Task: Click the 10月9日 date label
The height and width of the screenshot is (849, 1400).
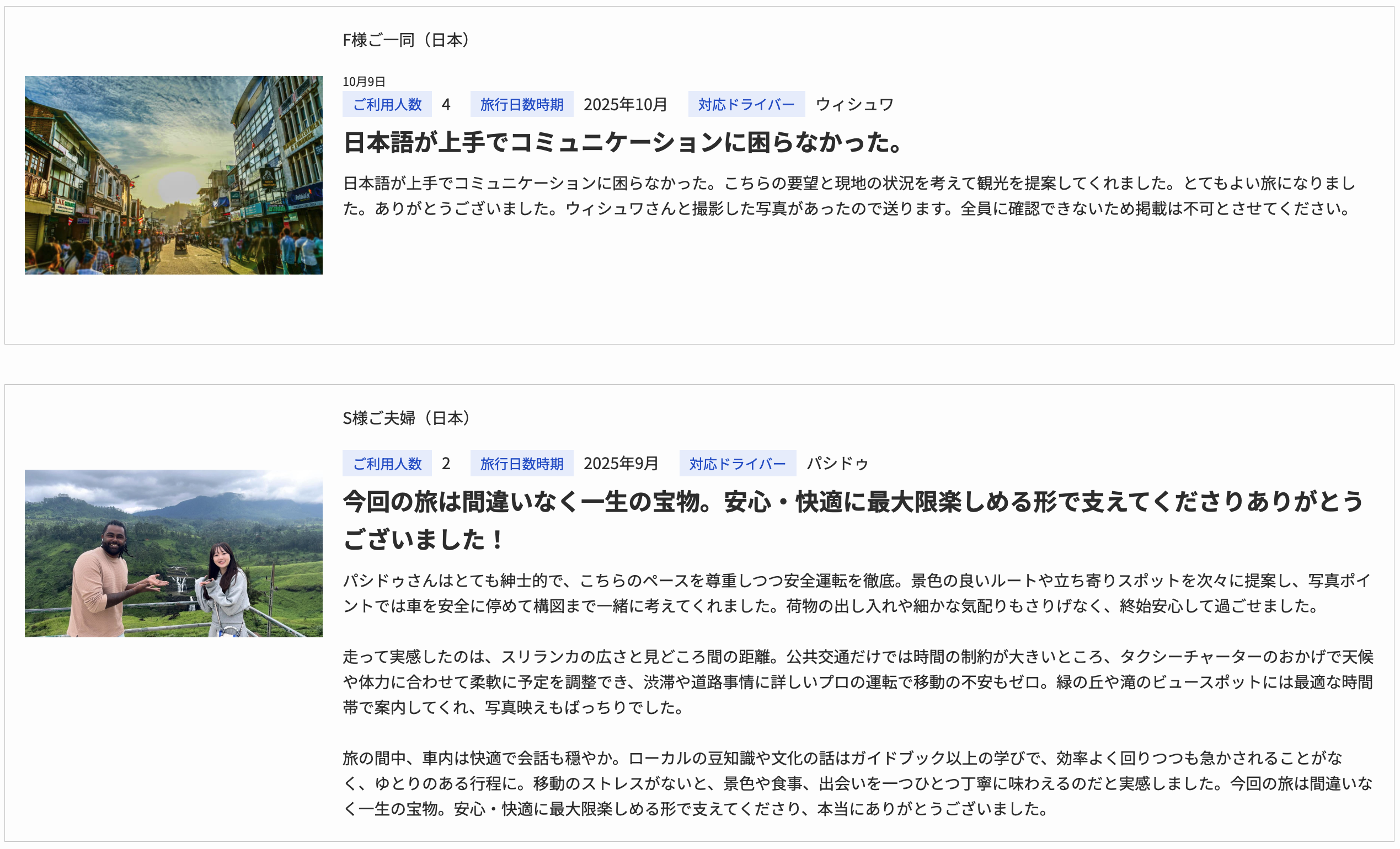Action: tap(364, 82)
